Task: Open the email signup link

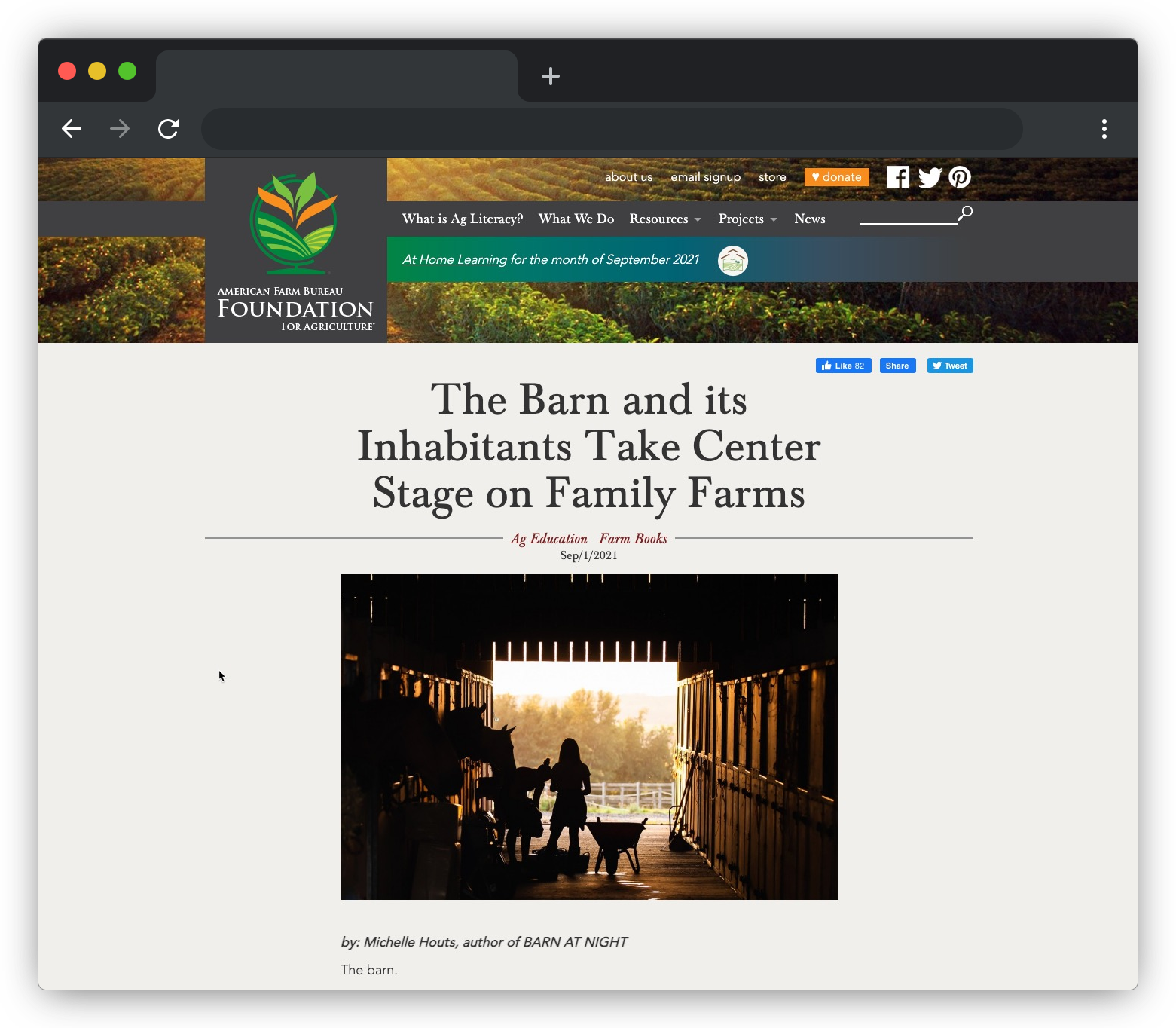Action: [706, 177]
